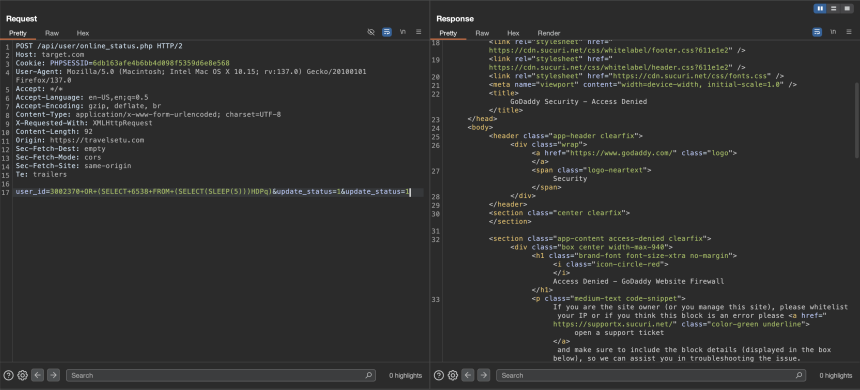Click 'X-Requested-With: XMLHttpRequest' header
860x390 pixels.
point(84,123)
